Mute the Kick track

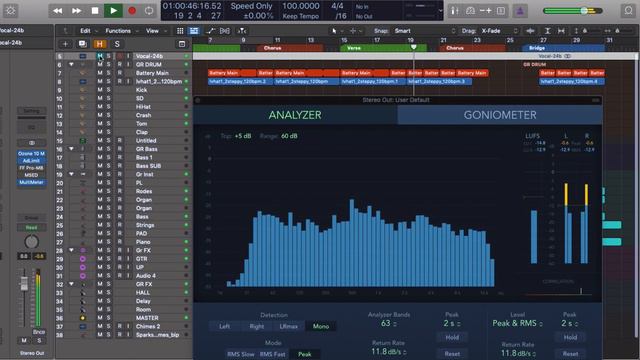pos(100,90)
